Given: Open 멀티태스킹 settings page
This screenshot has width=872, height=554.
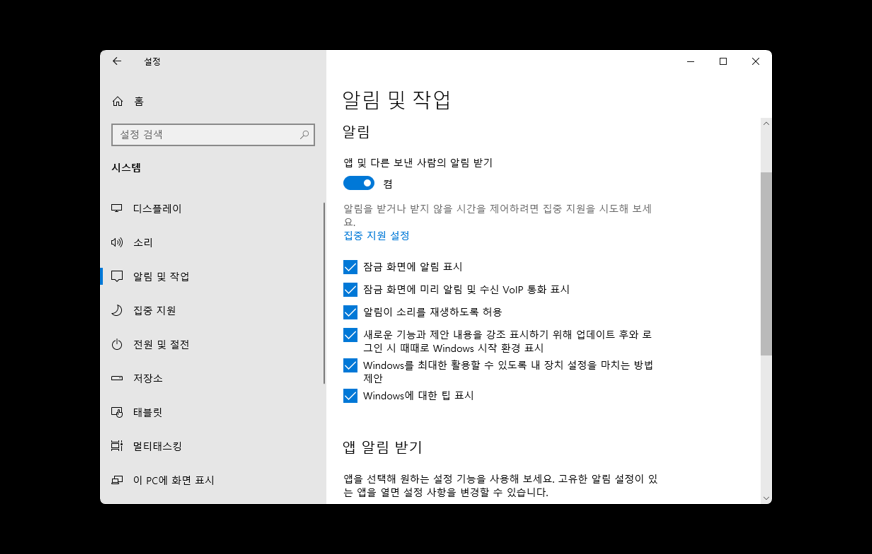Looking at the screenshot, I should [157, 446].
